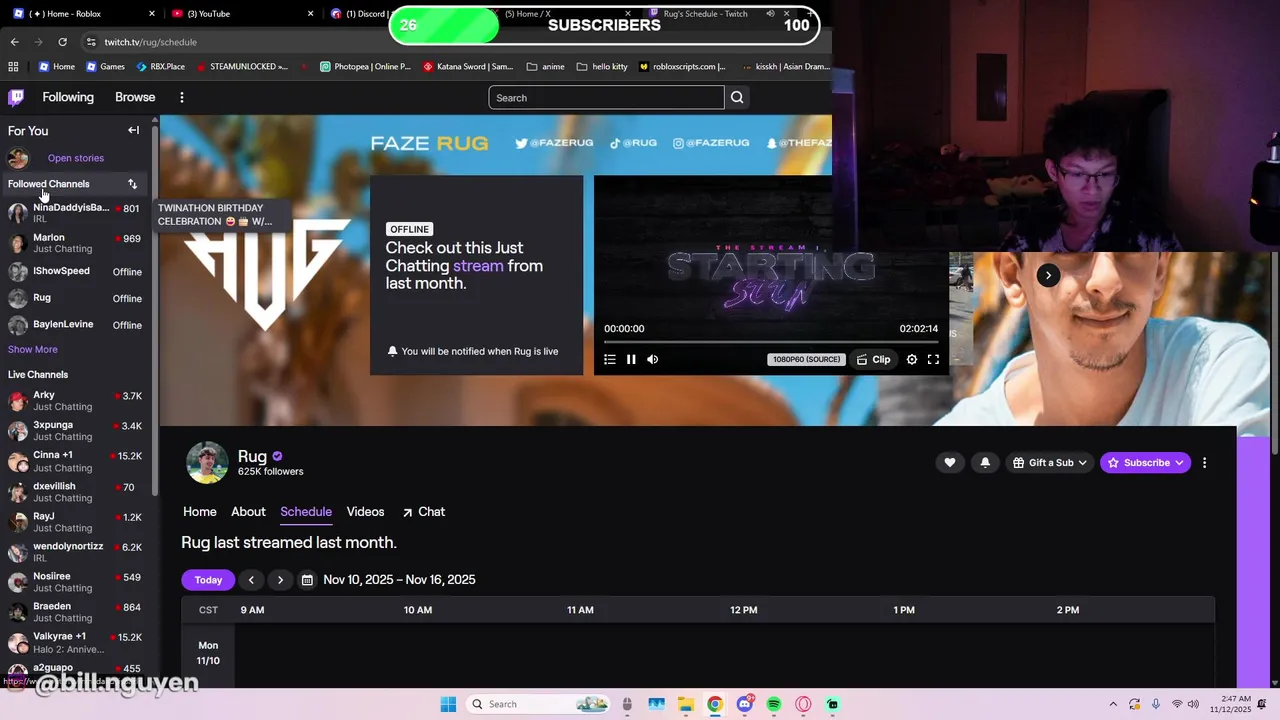Open the hello kitty bookmarks folder
Viewport: 1280px width, 720px height.
pyautogui.click(x=602, y=67)
